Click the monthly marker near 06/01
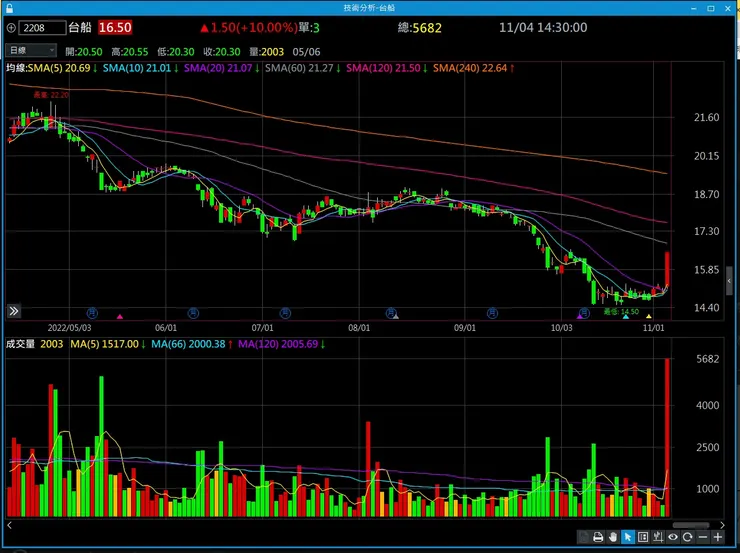The image size is (740, 553). coord(193,313)
